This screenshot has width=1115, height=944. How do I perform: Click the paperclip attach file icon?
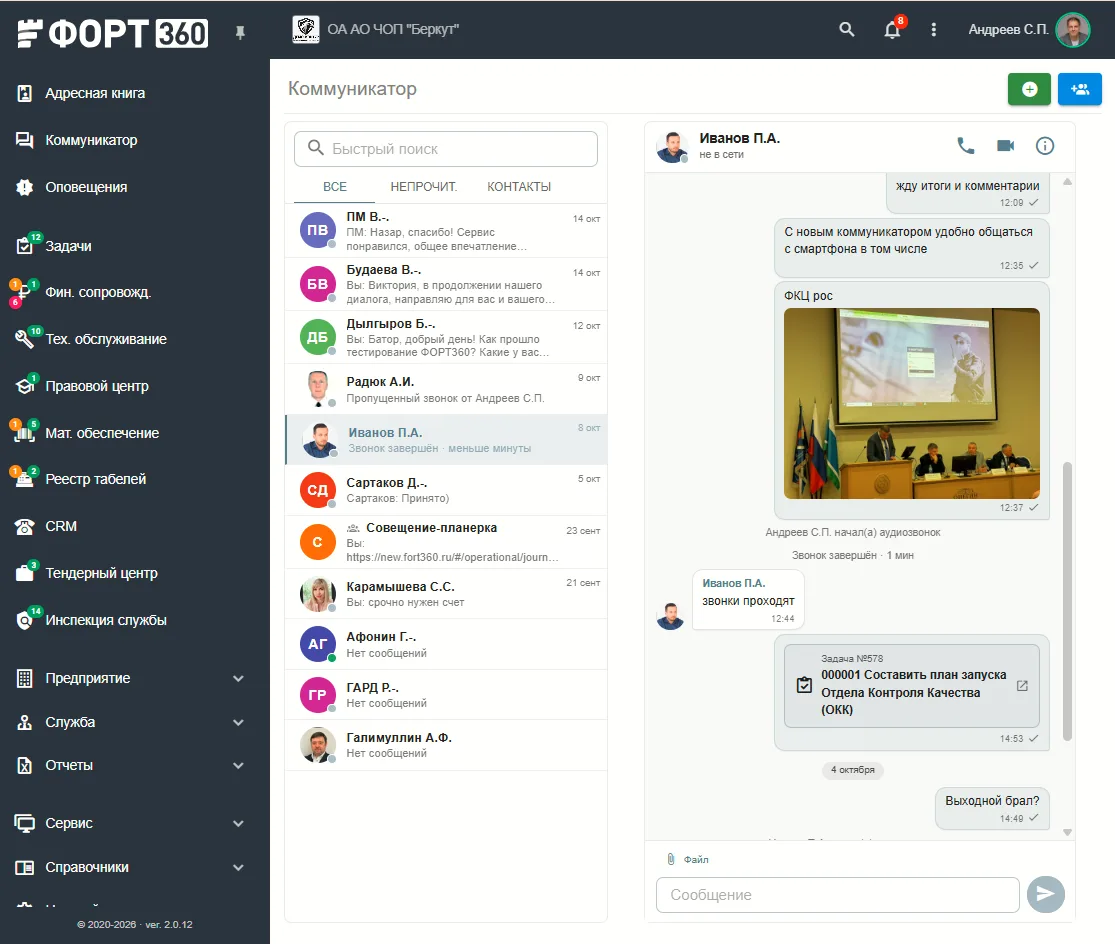click(671, 859)
